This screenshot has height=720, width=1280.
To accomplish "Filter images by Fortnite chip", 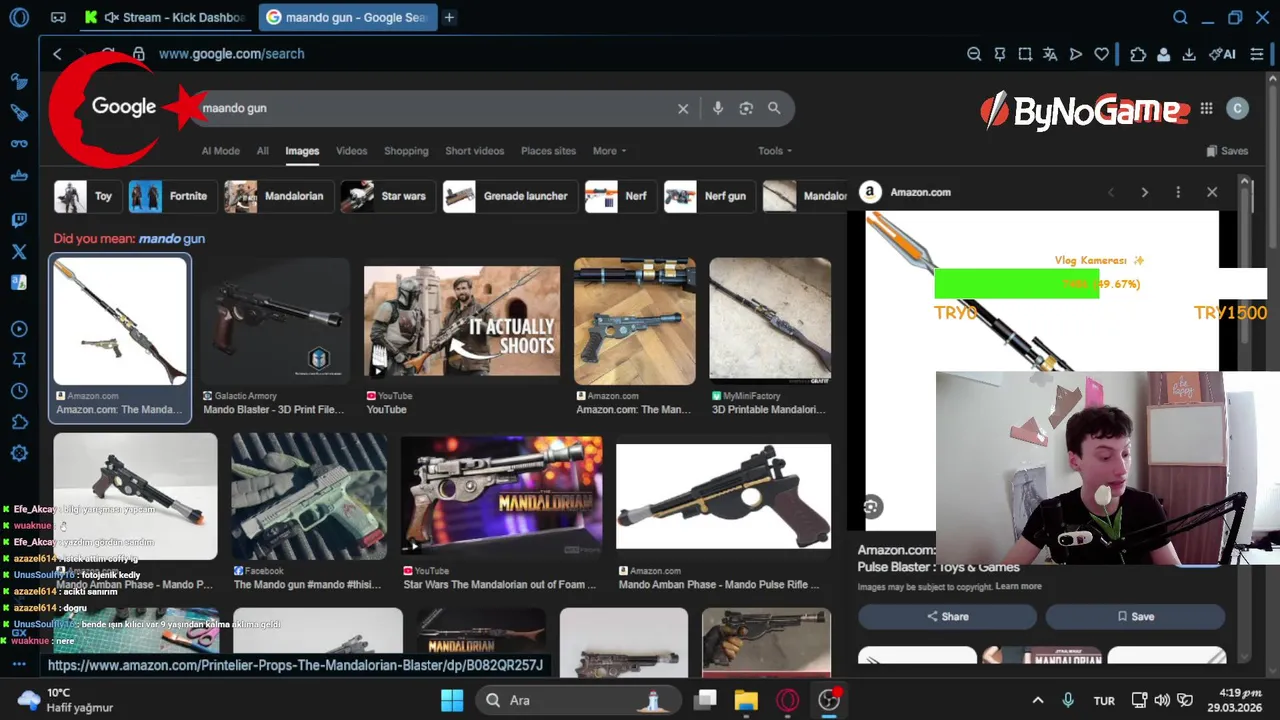I will (x=172, y=196).
